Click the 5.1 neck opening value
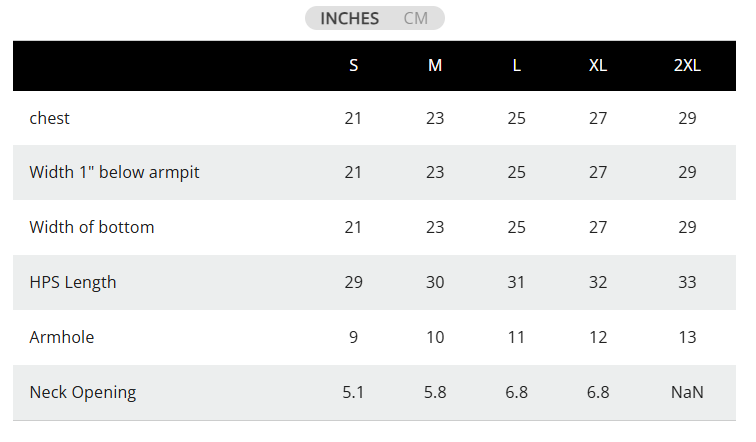The height and width of the screenshot is (442, 756). 353,392
